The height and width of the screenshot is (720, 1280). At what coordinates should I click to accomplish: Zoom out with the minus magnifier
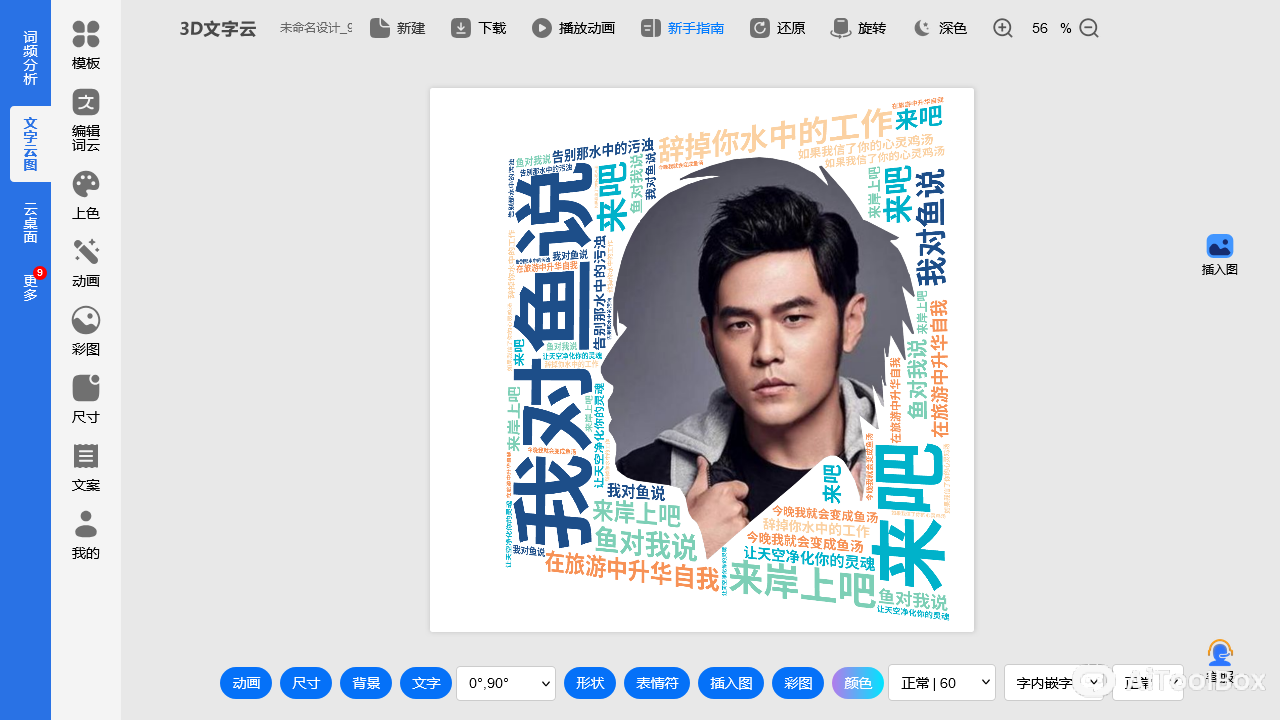[x=1089, y=28]
